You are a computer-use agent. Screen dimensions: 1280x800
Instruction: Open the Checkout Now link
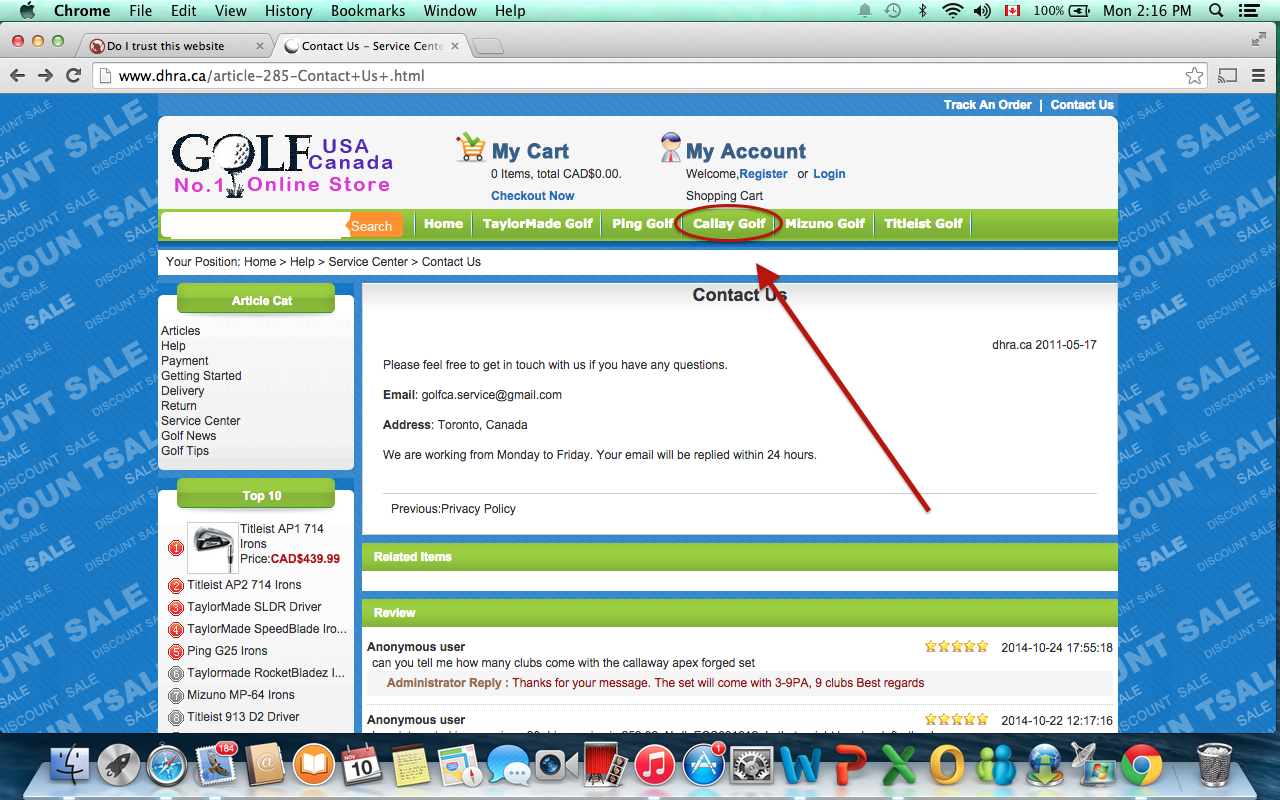click(x=532, y=196)
